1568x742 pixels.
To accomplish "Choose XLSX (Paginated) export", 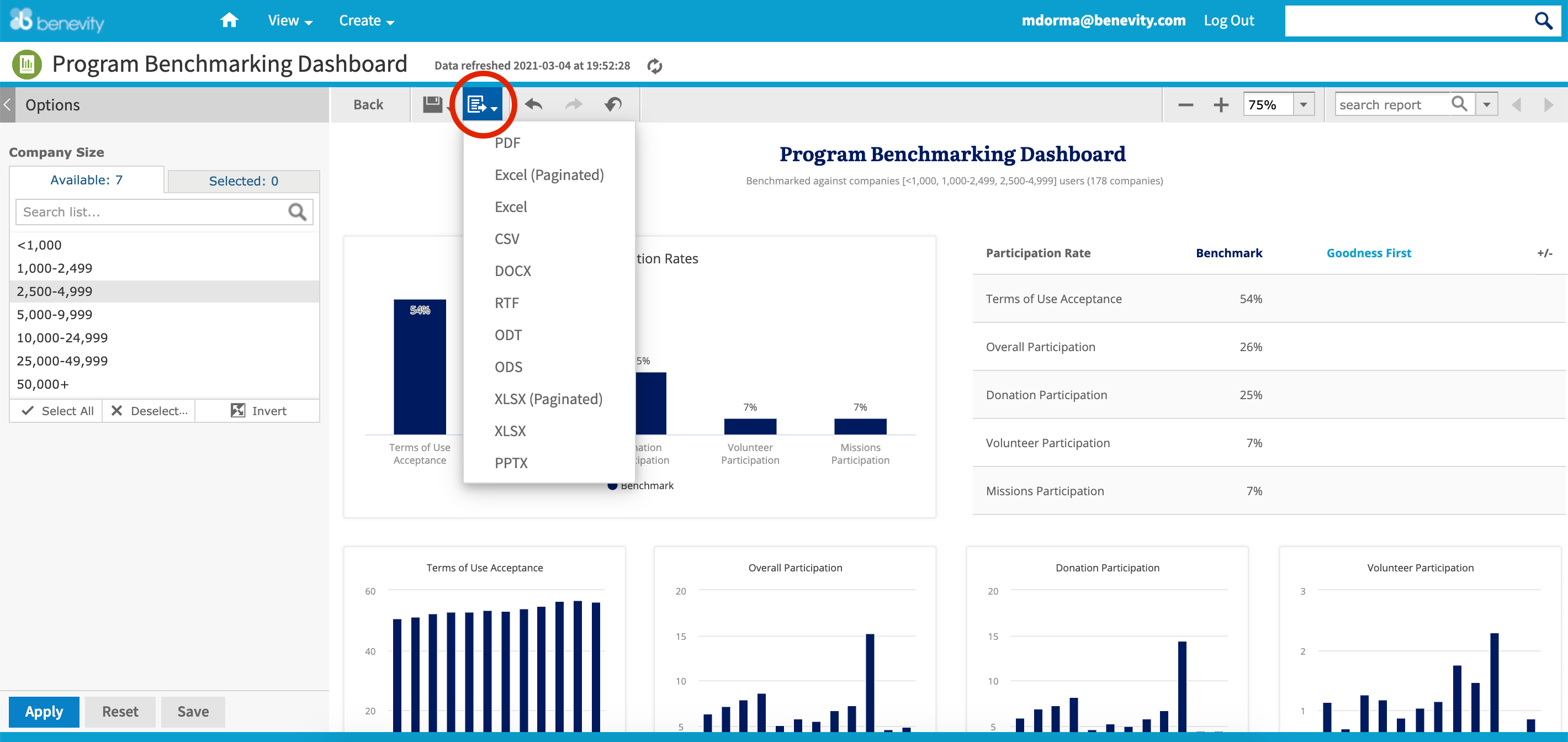I will 549,399.
